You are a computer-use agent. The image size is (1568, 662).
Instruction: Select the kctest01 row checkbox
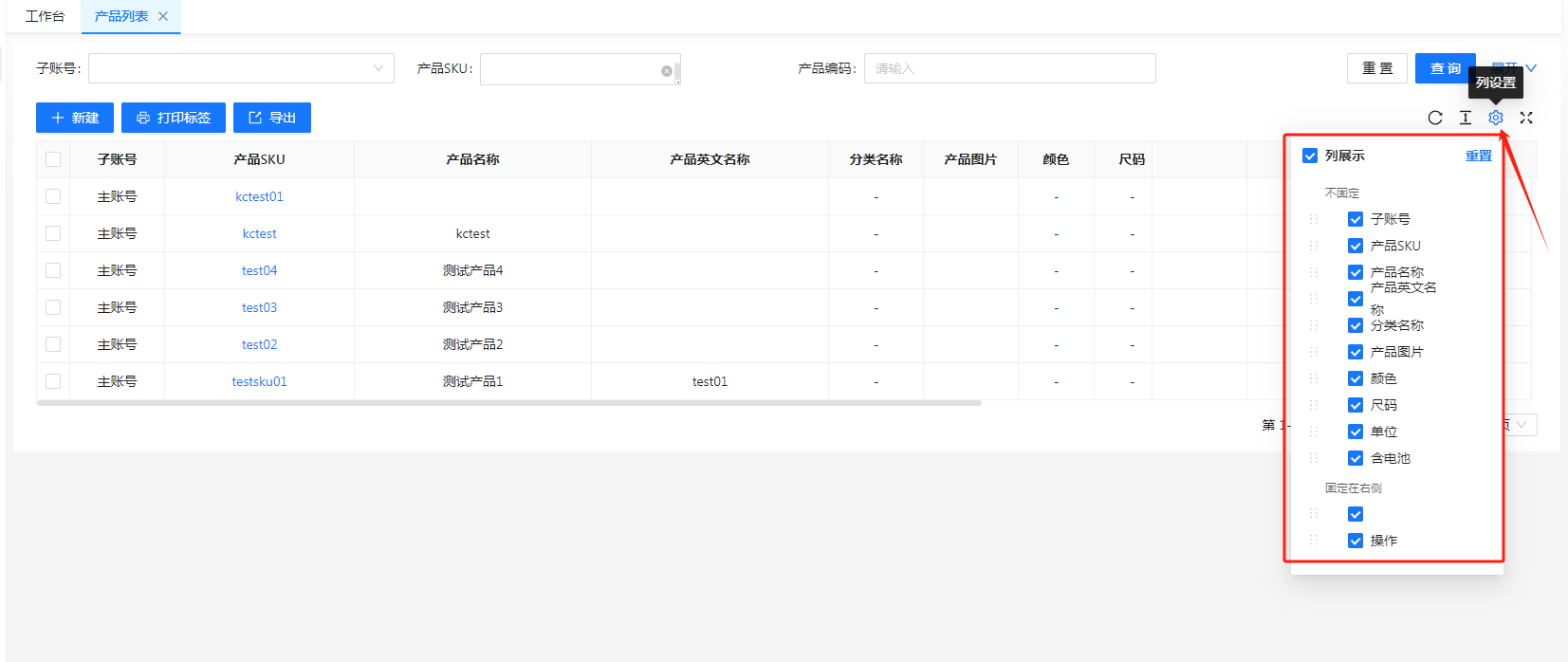click(x=53, y=196)
